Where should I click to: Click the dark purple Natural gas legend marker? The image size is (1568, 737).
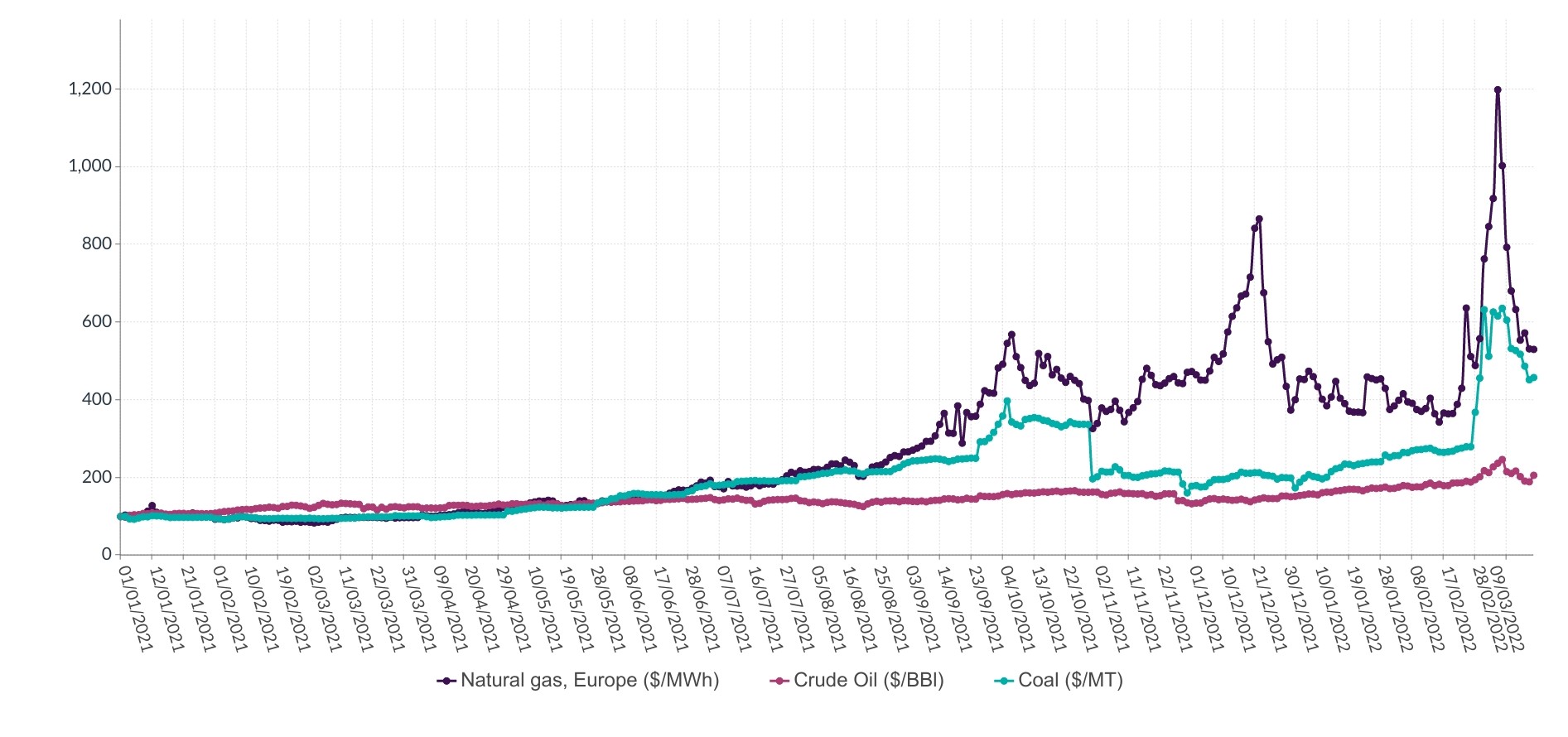pos(446,681)
